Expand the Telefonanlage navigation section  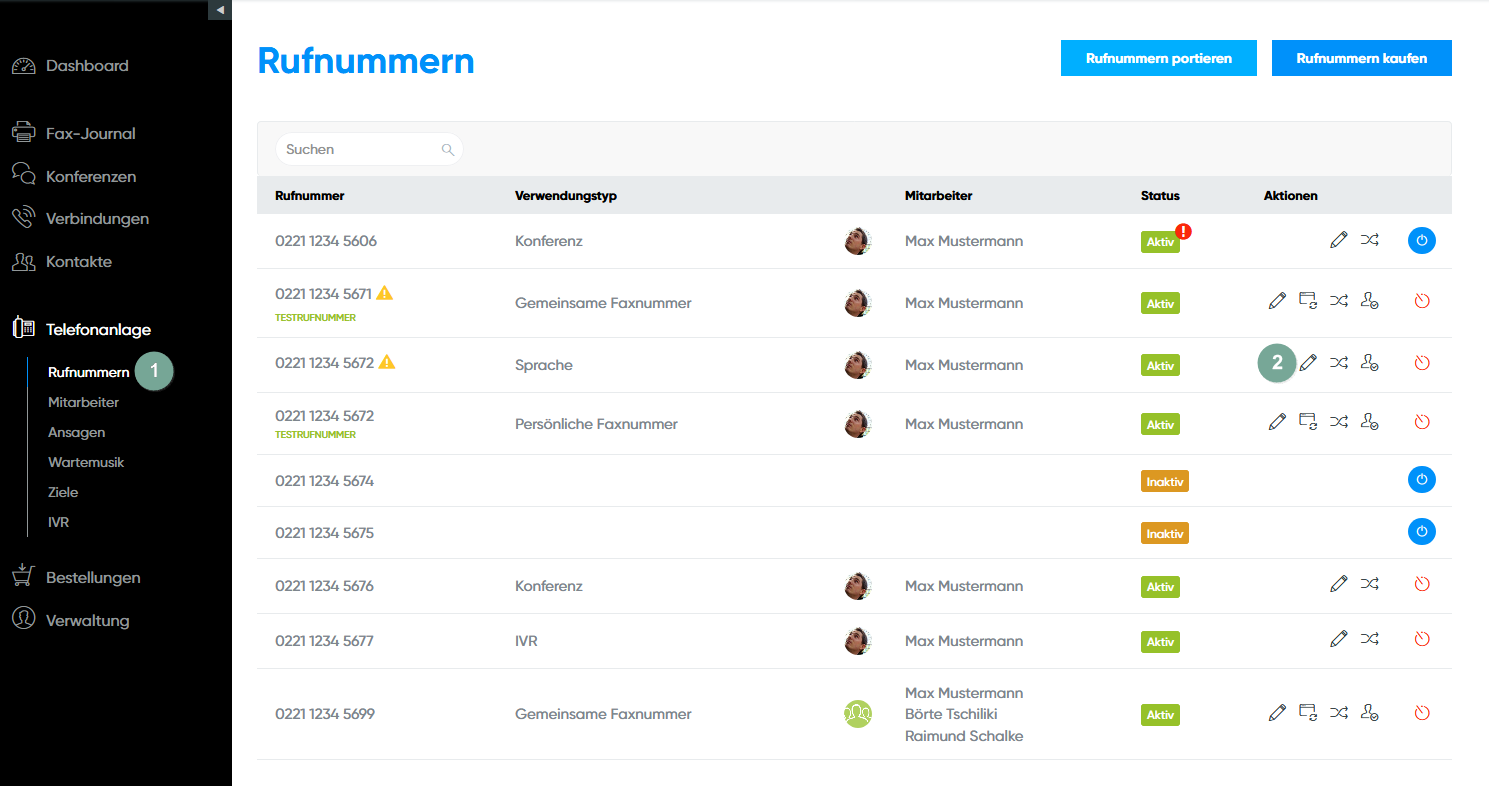[x=98, y=329]
